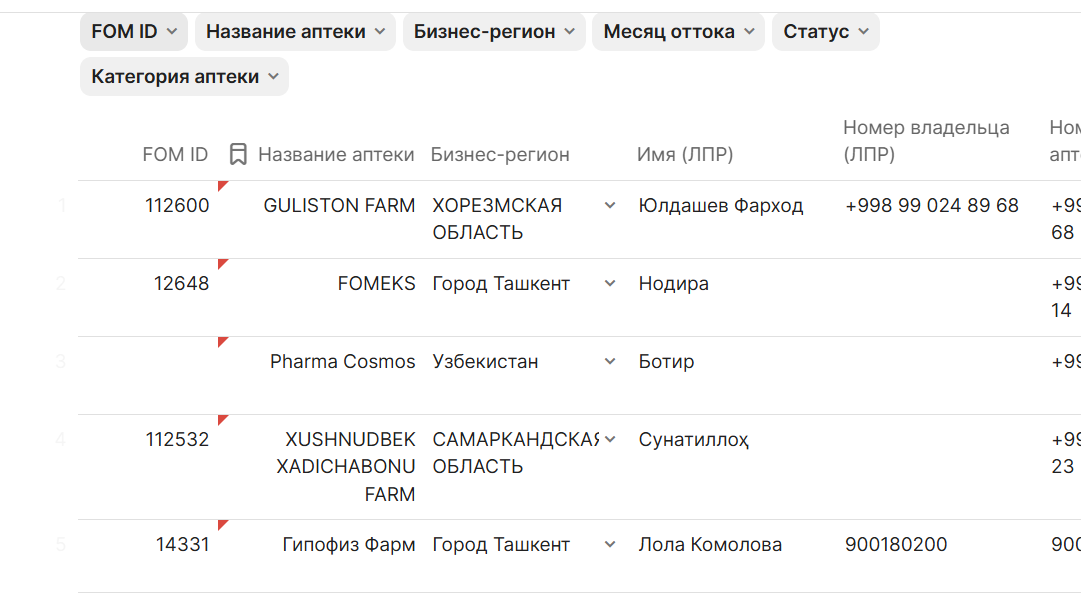The width and height of the screenshot is (1081, 600).
Task: Expand the Узбекистан region dropdown arrow
Action: [x=610, y=362]
